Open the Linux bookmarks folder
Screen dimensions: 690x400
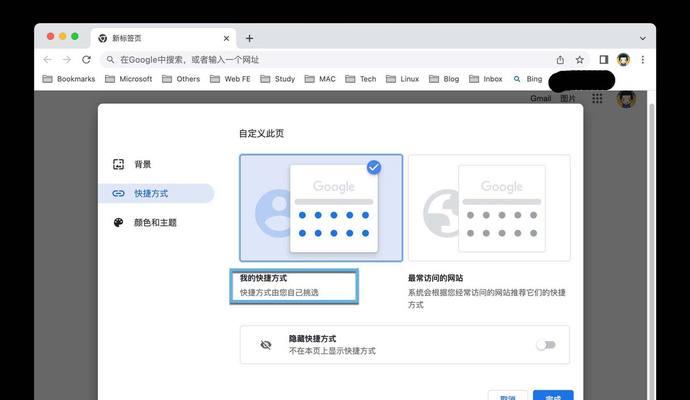[x=402, y=79]
